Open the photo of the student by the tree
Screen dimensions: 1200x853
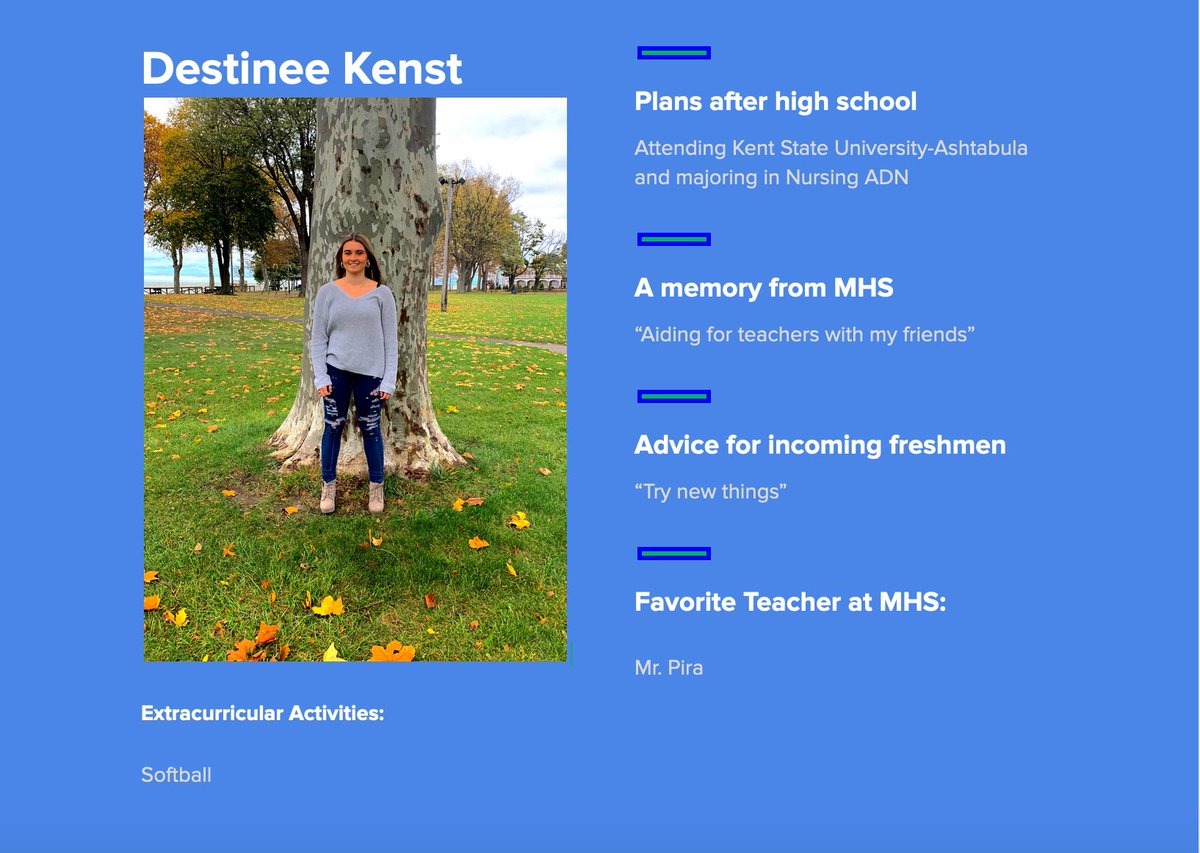355,379
